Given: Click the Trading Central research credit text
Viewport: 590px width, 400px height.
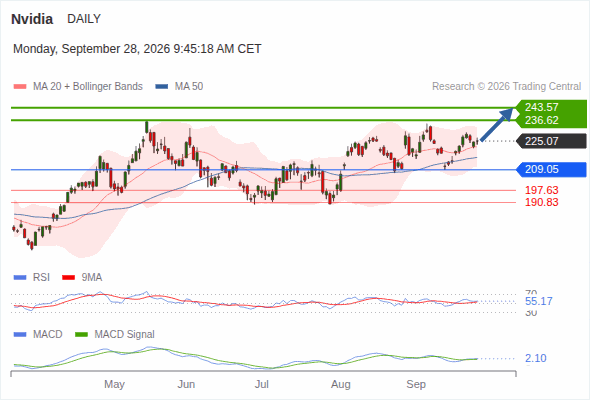Looking at the screenshot, I should pos(506,87).
